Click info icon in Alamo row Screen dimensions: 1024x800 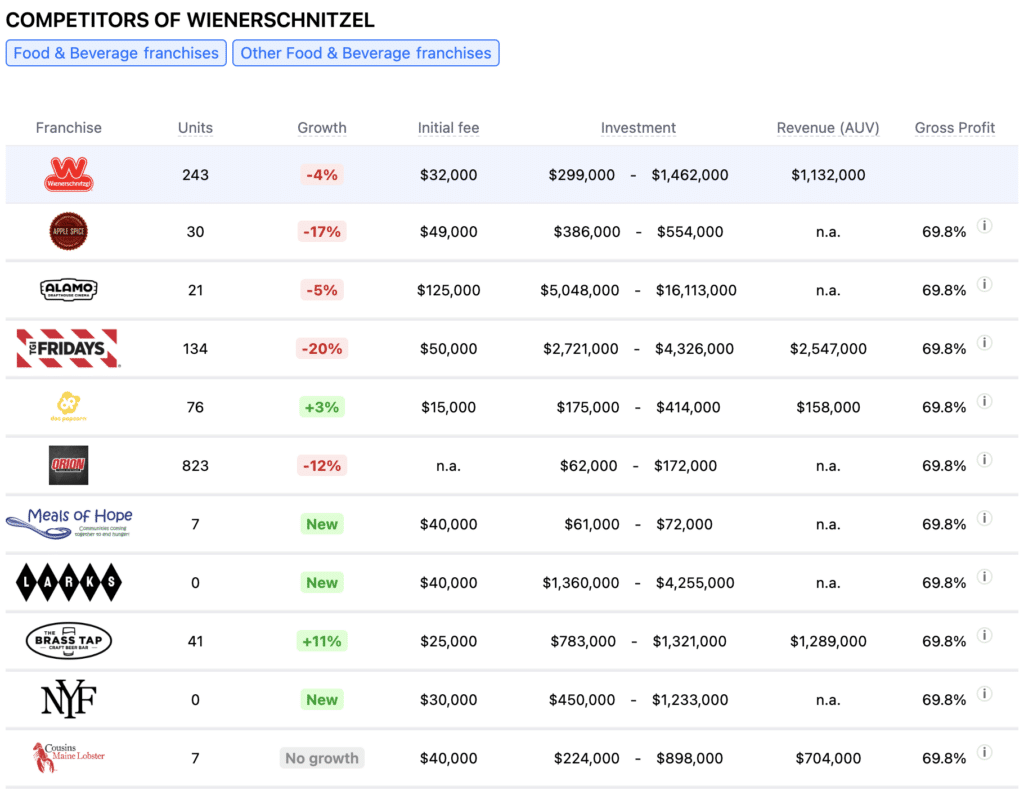pyautogui.click(x=984, y=284)
